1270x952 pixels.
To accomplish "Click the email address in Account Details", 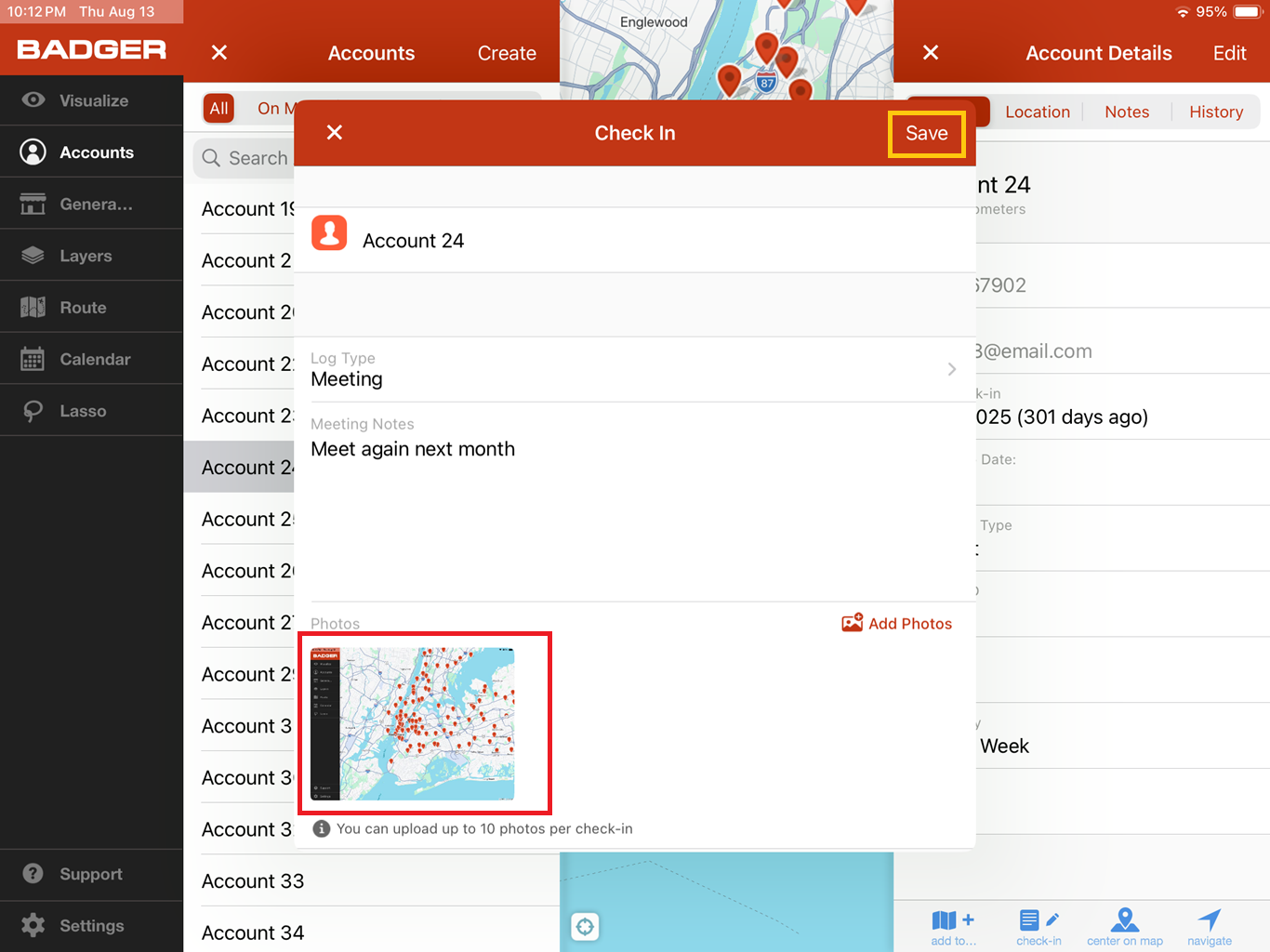I will (1032, 351).
